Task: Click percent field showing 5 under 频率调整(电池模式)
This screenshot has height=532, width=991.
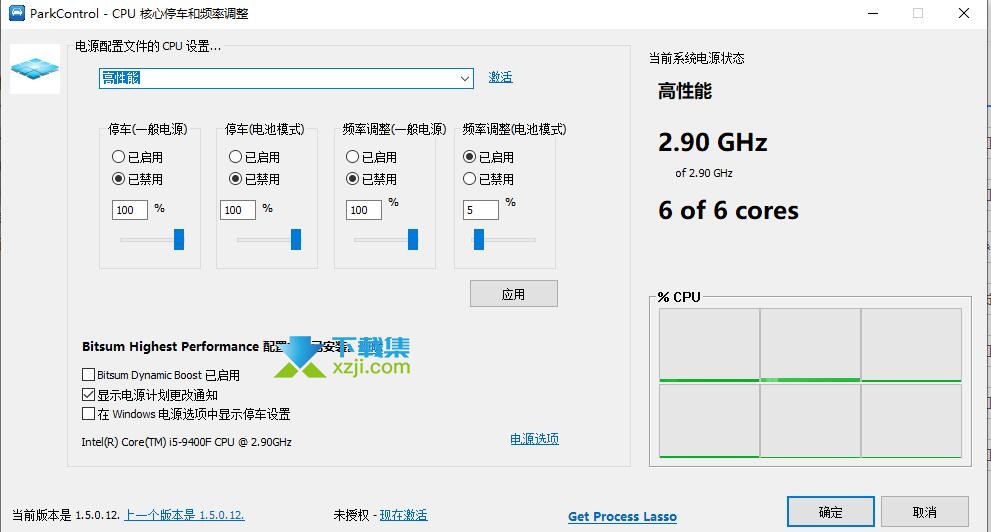Action: [480, 210]
